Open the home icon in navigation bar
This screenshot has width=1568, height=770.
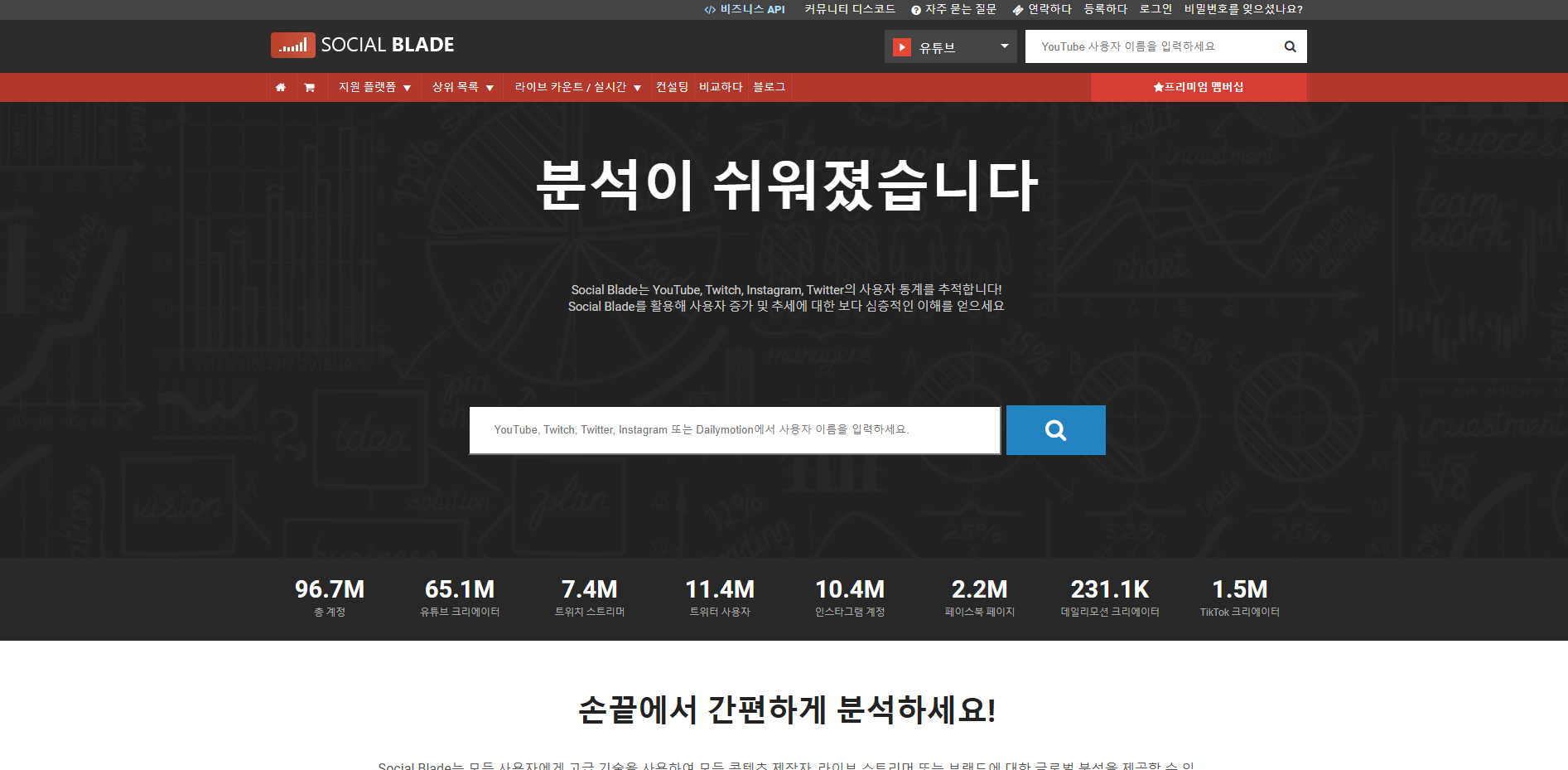click(281, 87)
